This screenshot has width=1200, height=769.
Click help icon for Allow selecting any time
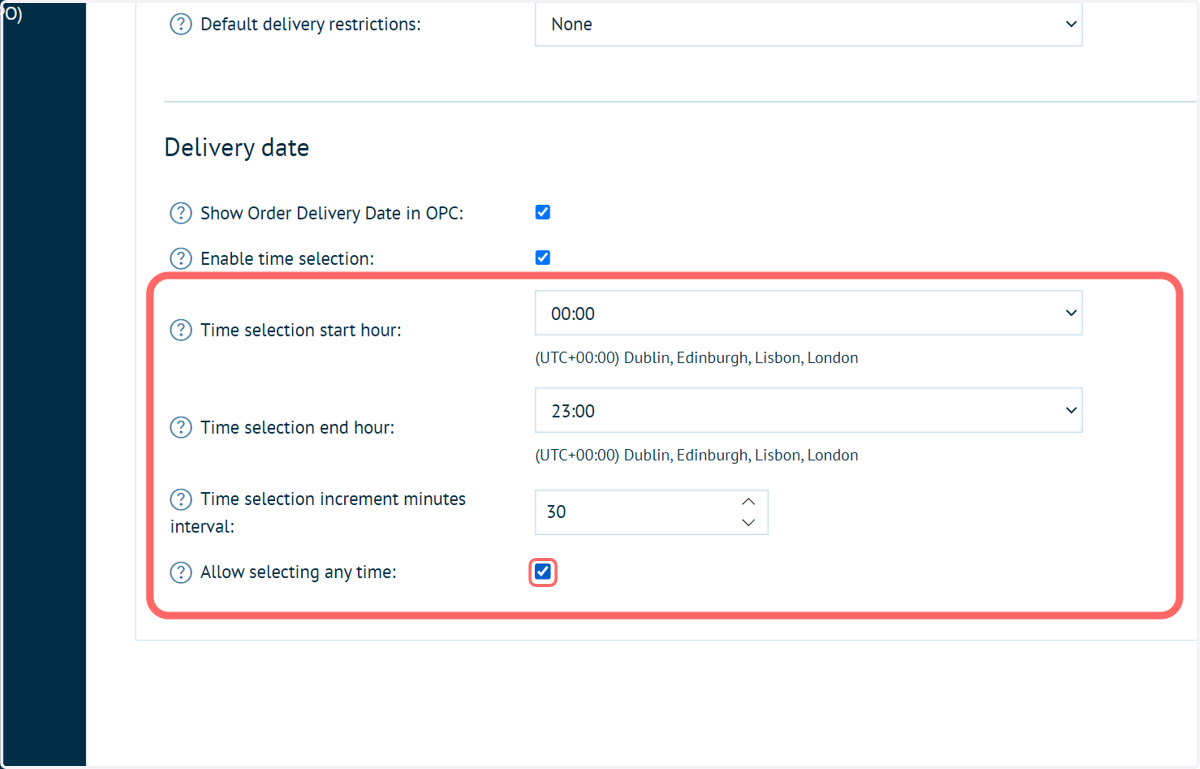(x=180, y=573)
